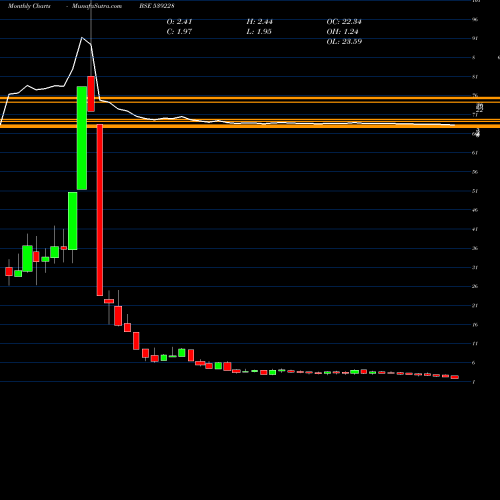Click the 61 price axis label
The height and width of the screenshot is (500, 500).
click(475, 153)
